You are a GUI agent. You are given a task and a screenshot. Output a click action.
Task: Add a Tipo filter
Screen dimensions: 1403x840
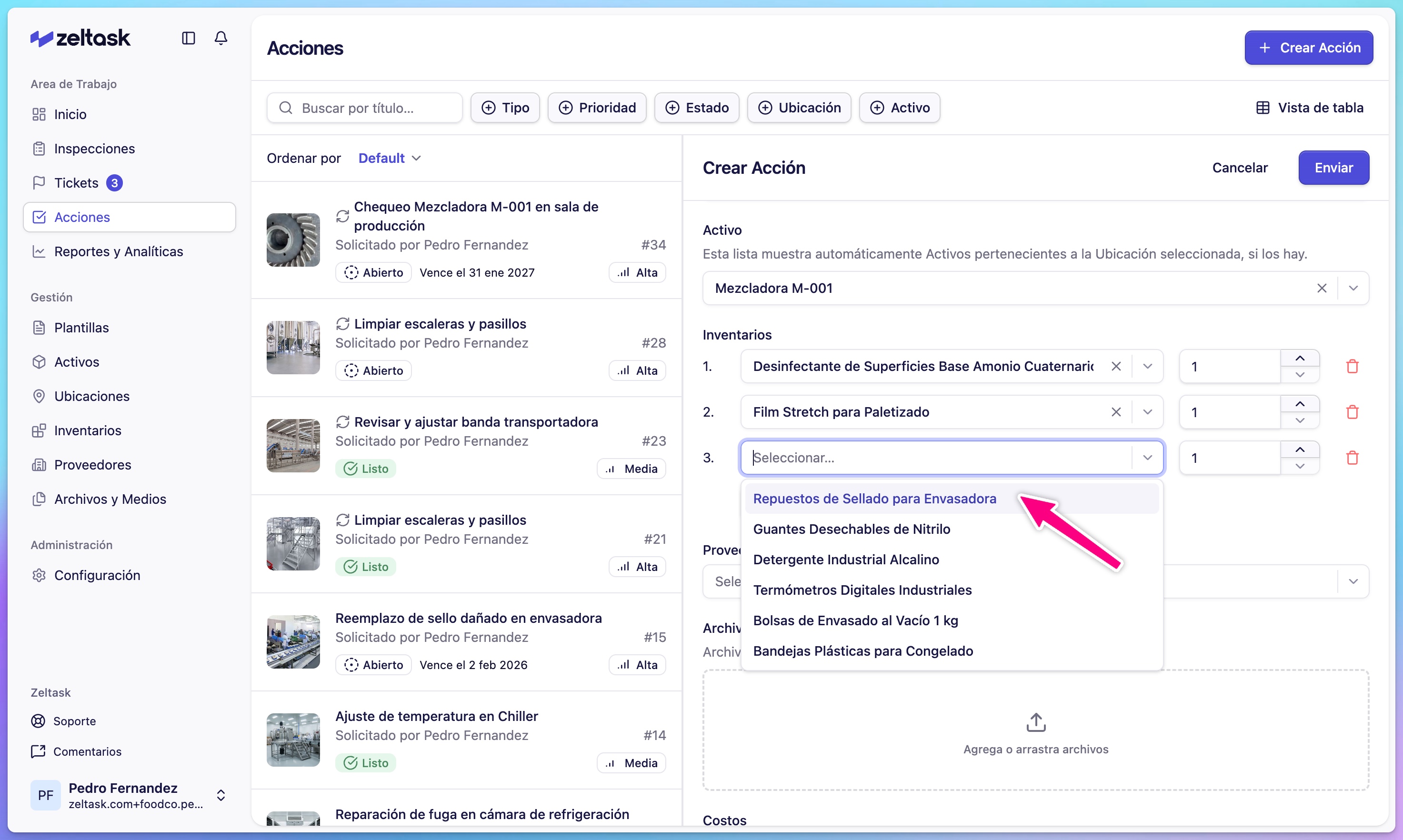[505, 108]
